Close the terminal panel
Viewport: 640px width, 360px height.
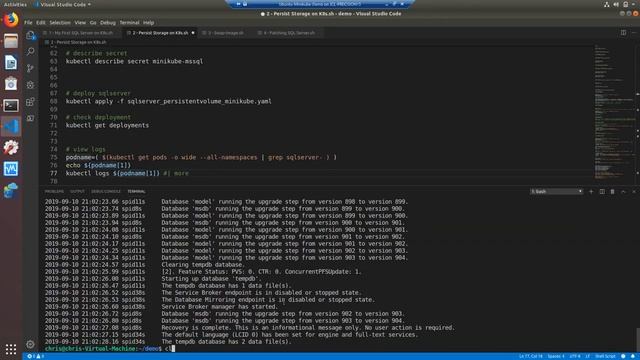[x=634, y=191]
